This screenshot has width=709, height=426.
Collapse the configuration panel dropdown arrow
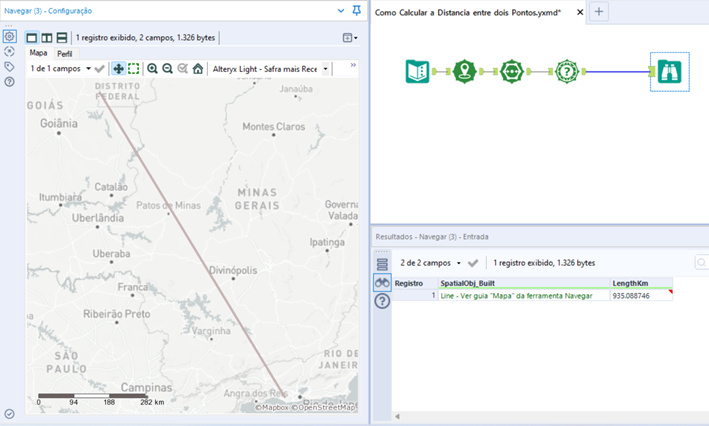pos(341,10)
